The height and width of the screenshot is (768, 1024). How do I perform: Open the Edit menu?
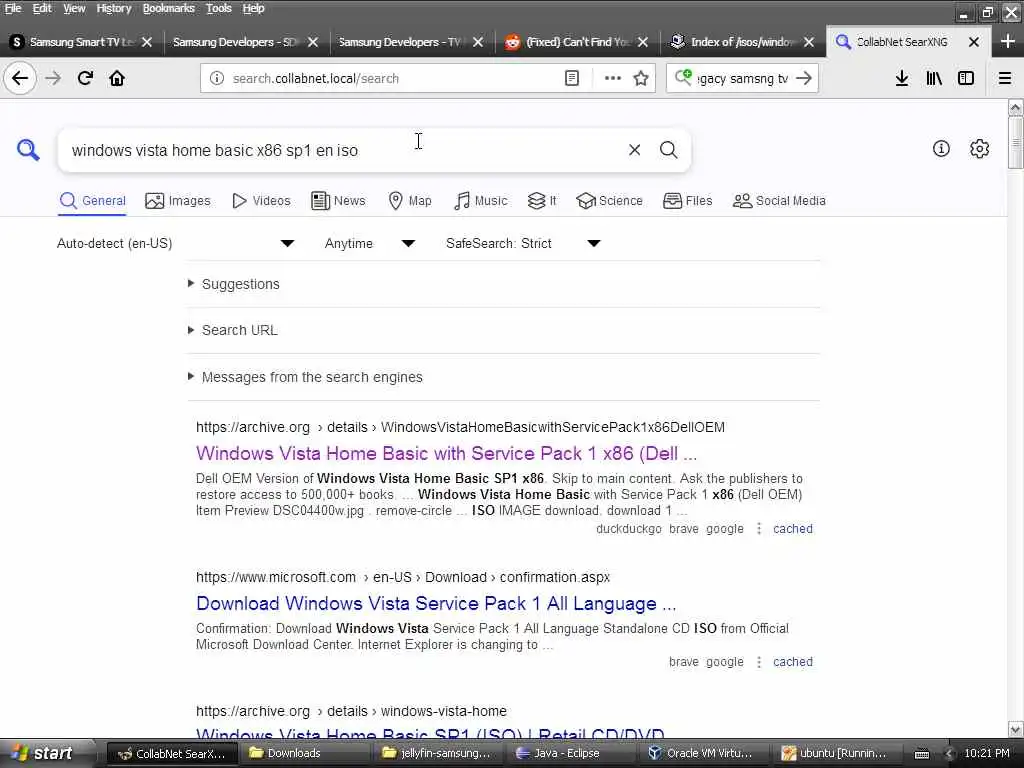[x=42, y=8]
